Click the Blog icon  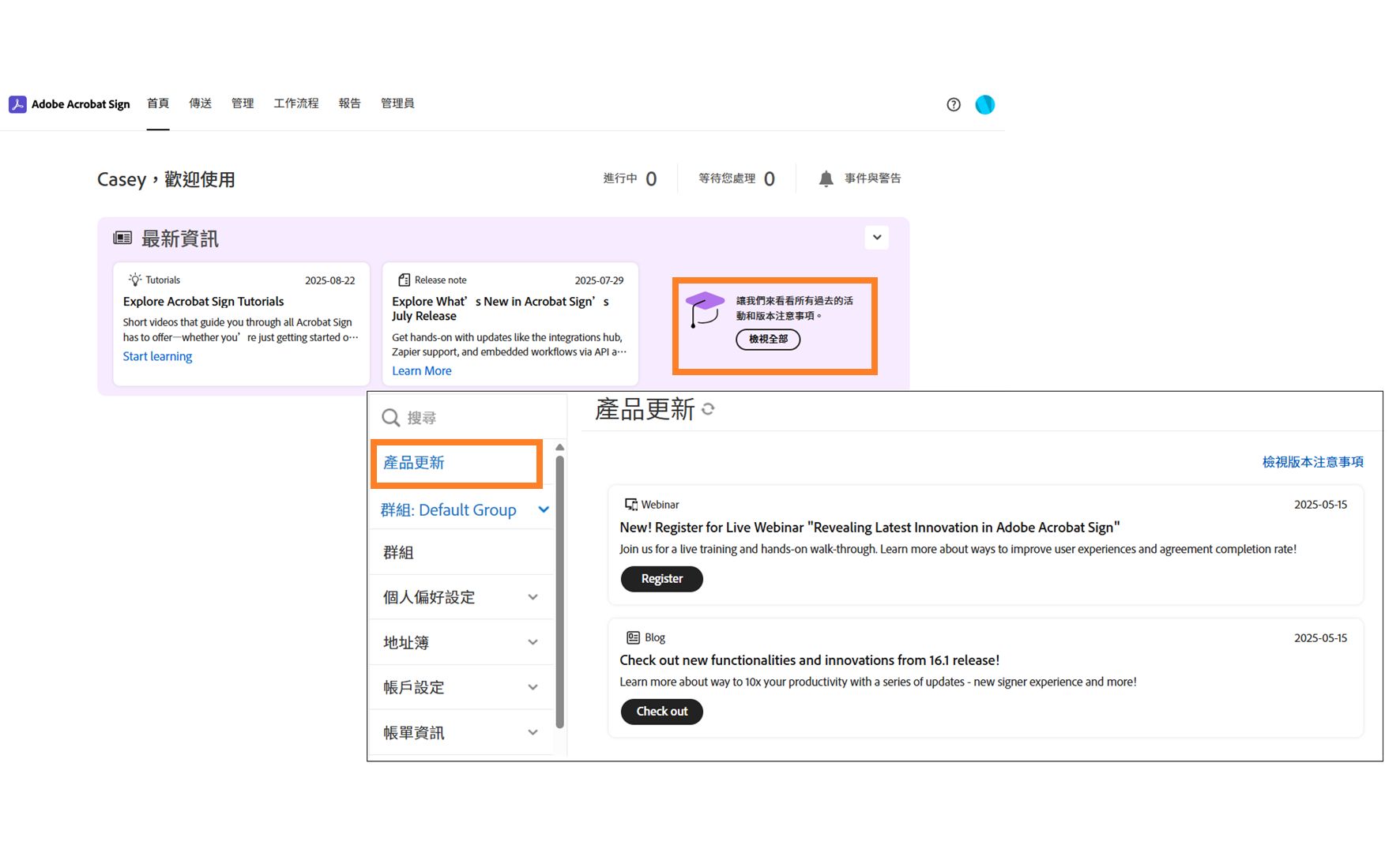point(633,637)
